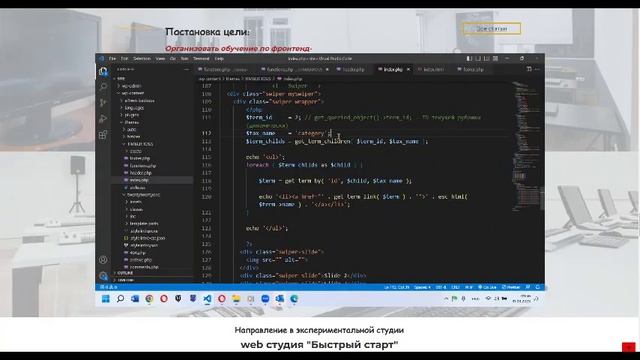Click the Spaces: 4 indentation setting

(422, 287)
